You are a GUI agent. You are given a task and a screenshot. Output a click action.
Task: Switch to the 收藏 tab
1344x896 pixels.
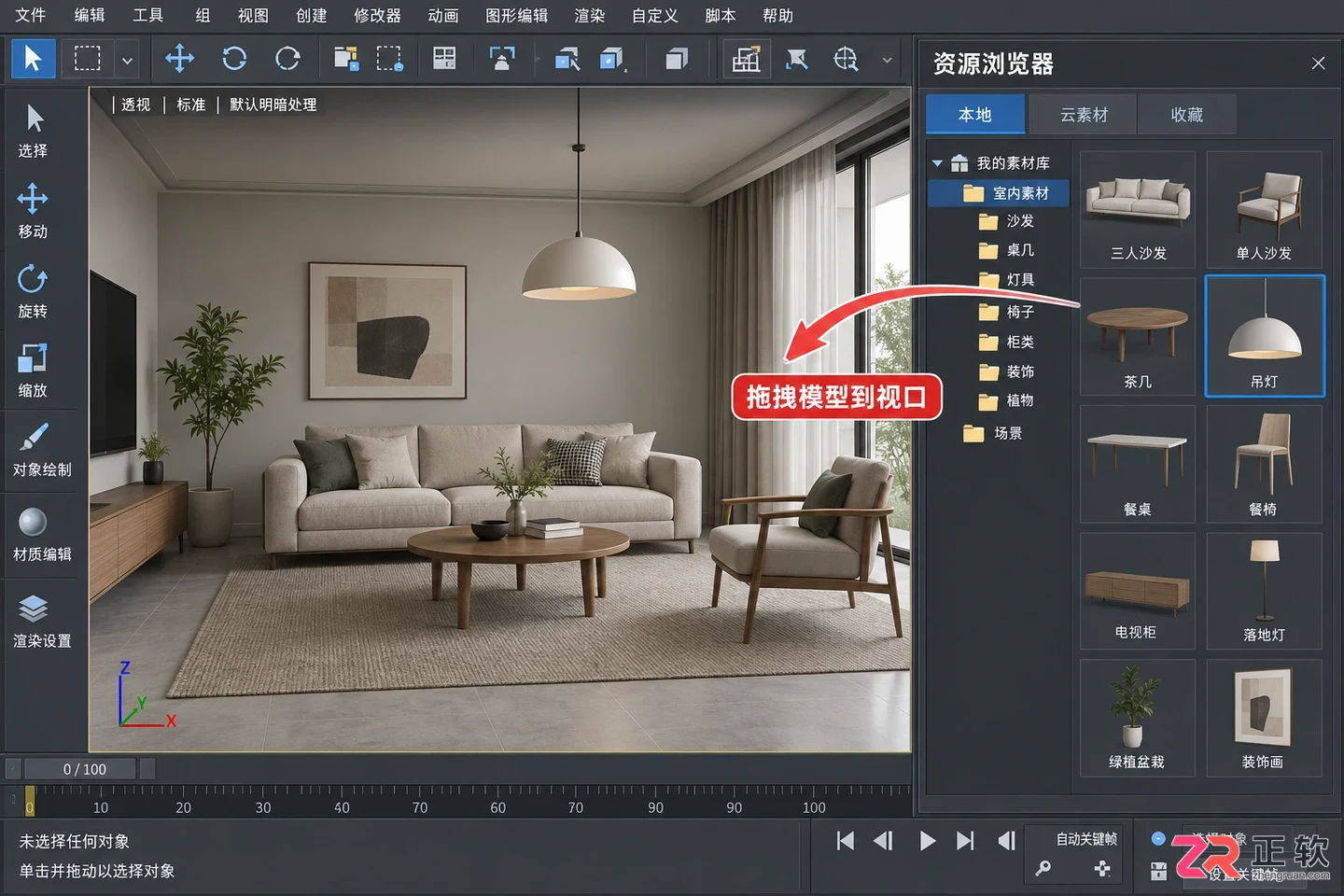pos(1187,115)
